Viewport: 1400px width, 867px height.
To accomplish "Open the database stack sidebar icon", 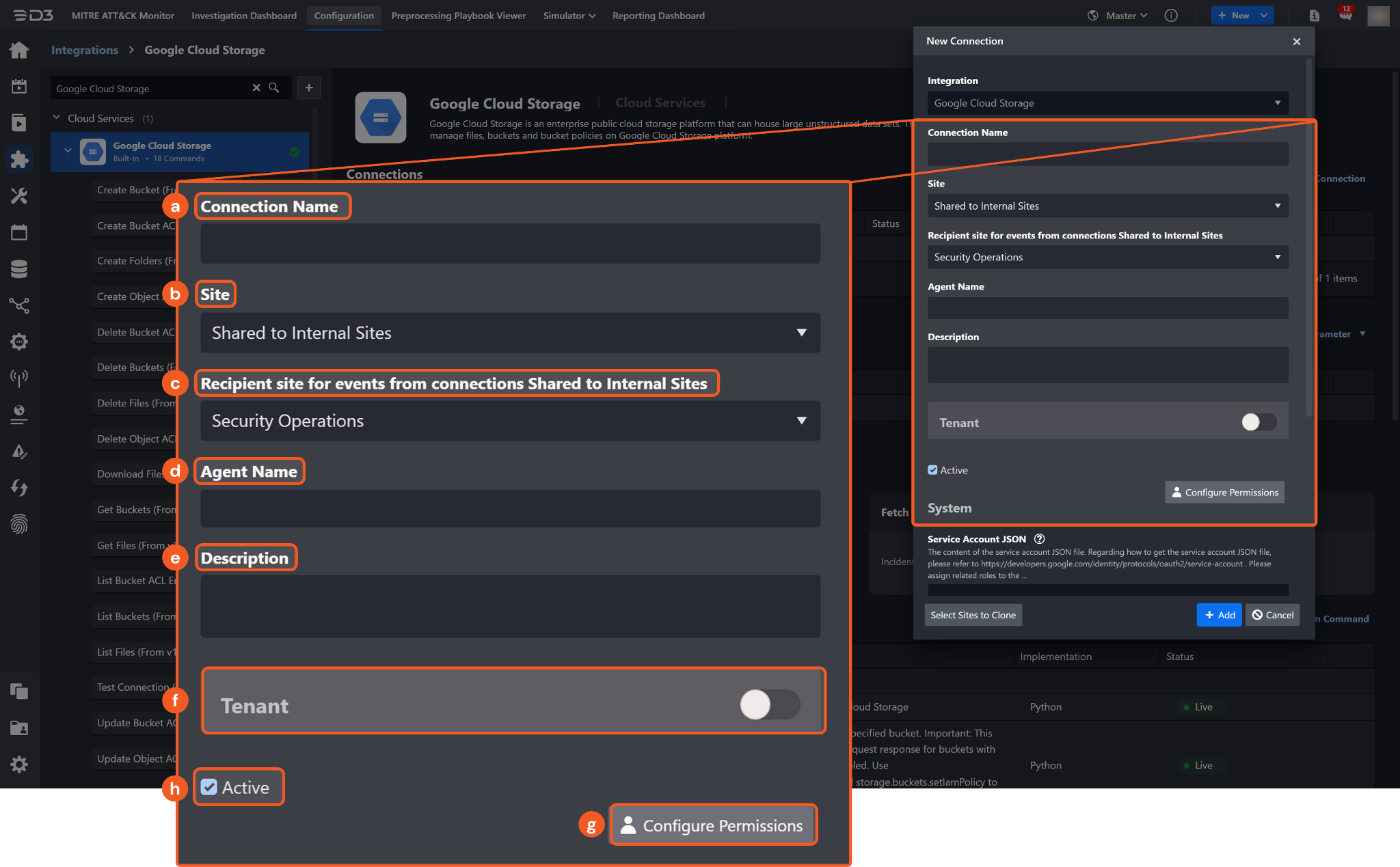I will [x=19, y=269].
